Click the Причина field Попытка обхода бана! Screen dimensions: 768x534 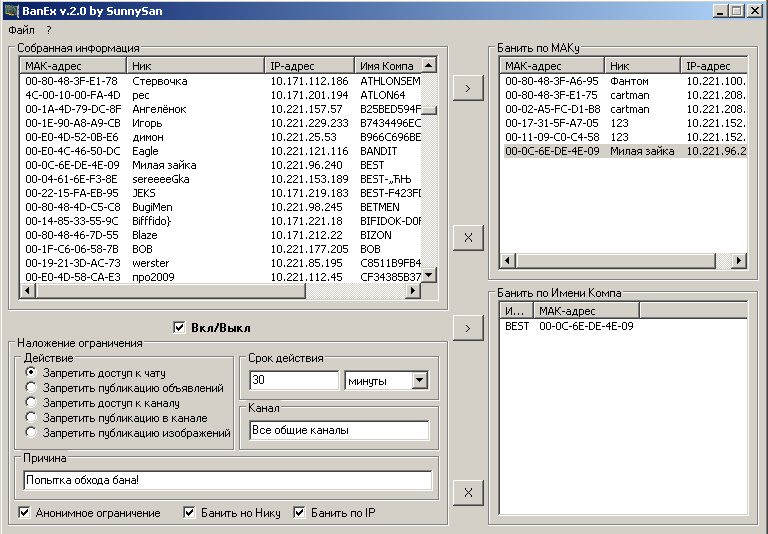coord(228,480)
